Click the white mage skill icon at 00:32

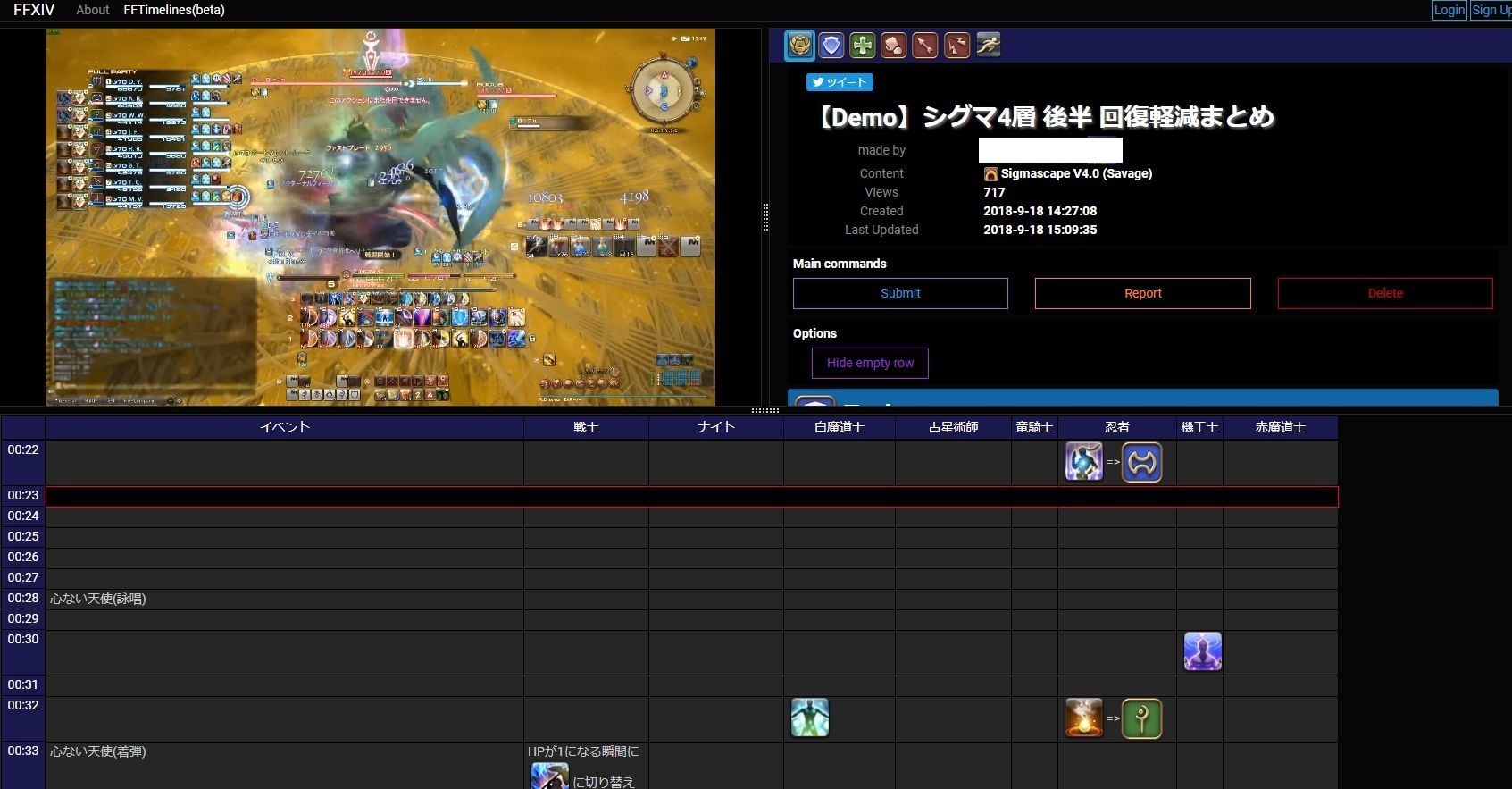pos(810,718)
